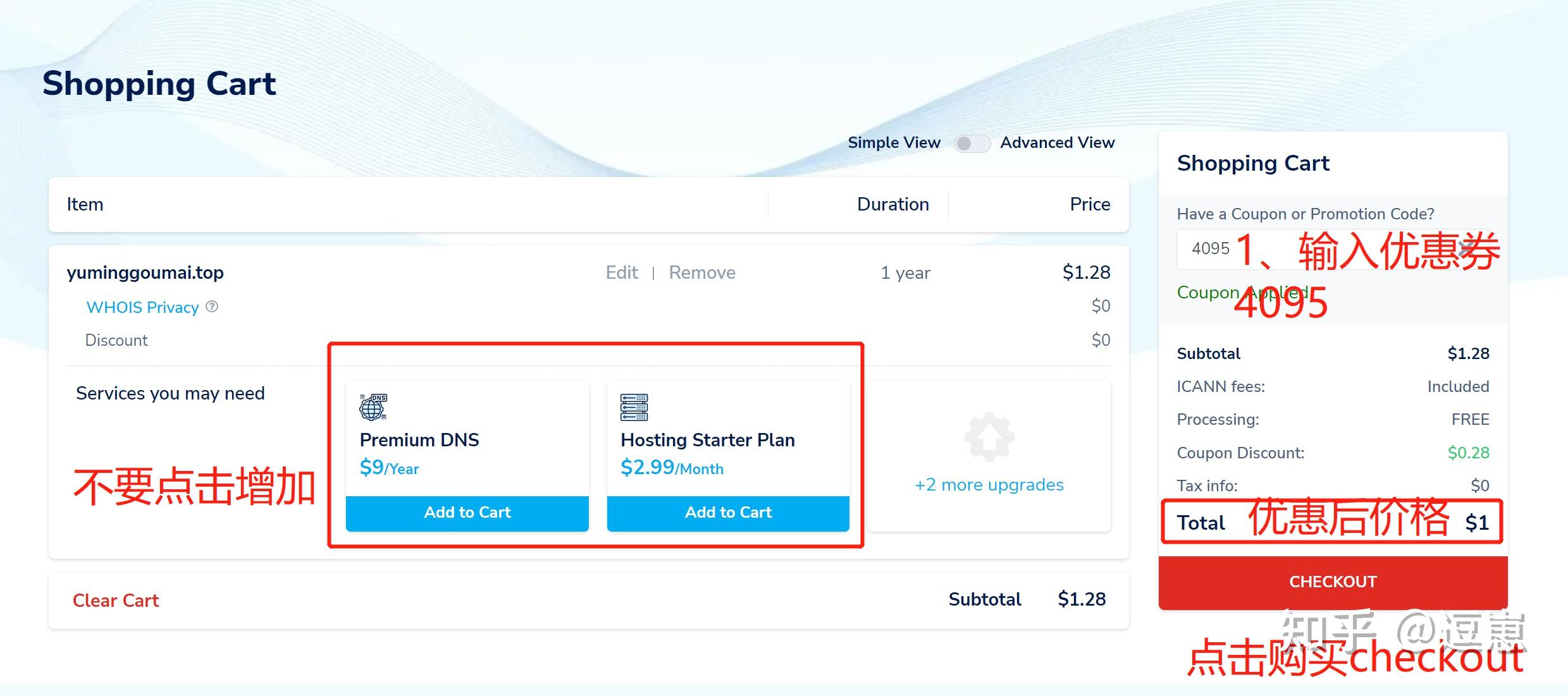The width and height of the screenshot is (1568, 696).
Task: Select the Simple View label
Action: pos(894,143)
